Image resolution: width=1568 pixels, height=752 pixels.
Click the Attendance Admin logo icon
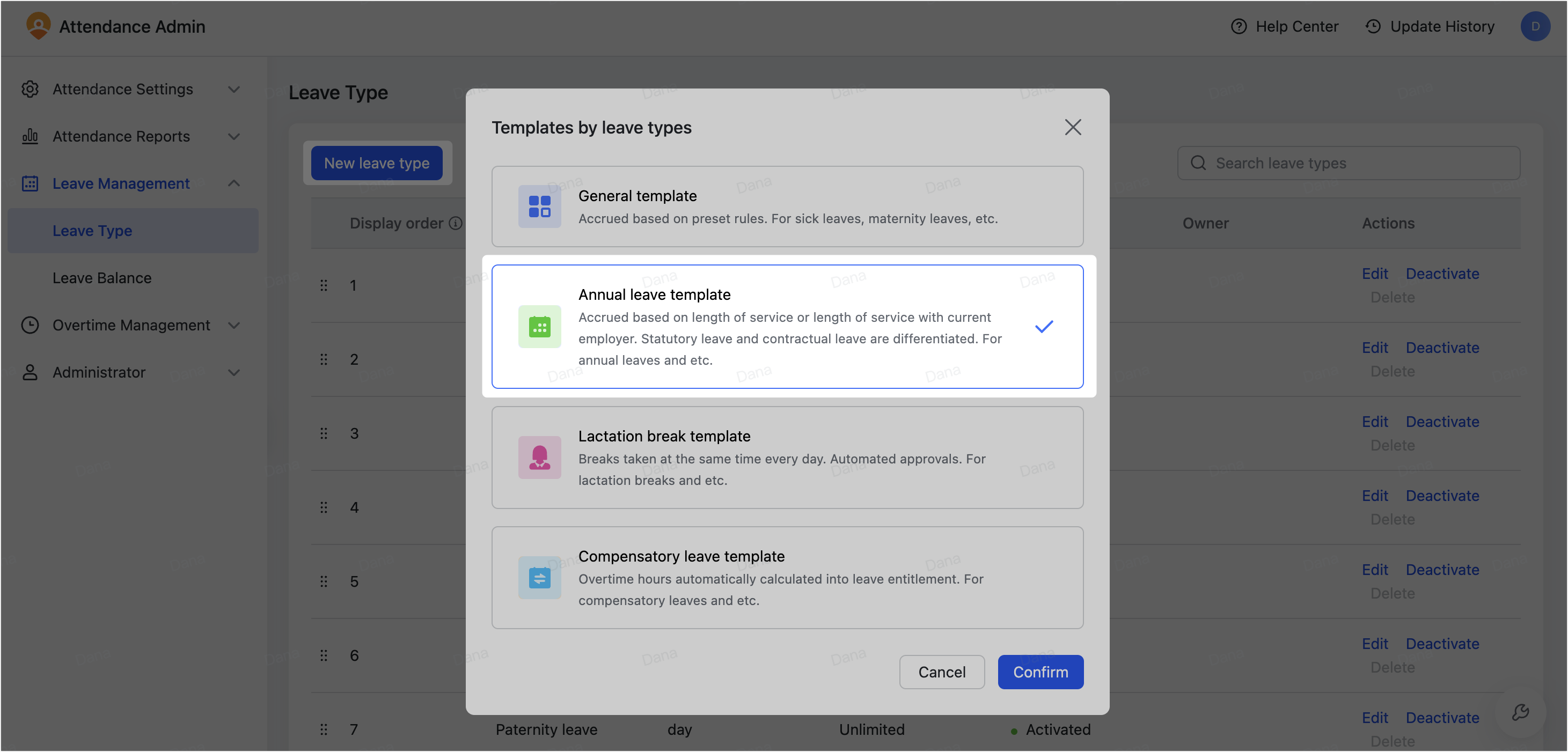coord(39,26)
